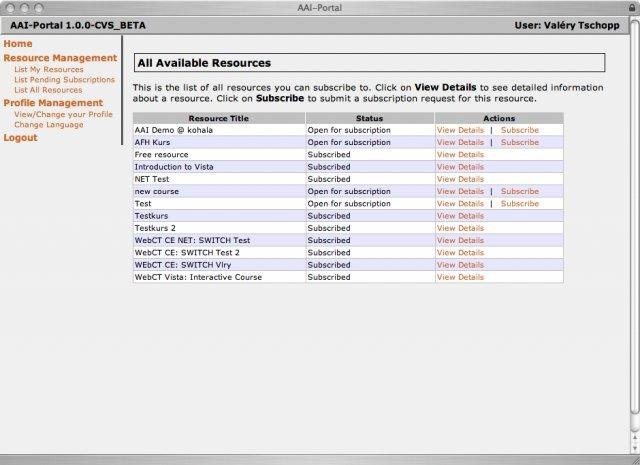Viewport: 640px width, 465px height.
Task: Click 'AAI-Portal 1.0.0-CVS_BETA' header text
Action: tap(78, 25)
